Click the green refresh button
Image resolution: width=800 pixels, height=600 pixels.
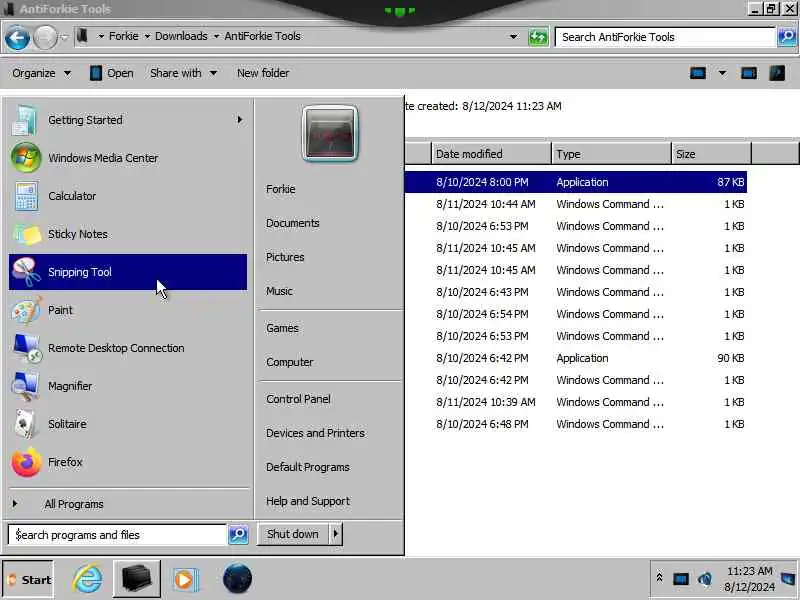pos(538,37)
